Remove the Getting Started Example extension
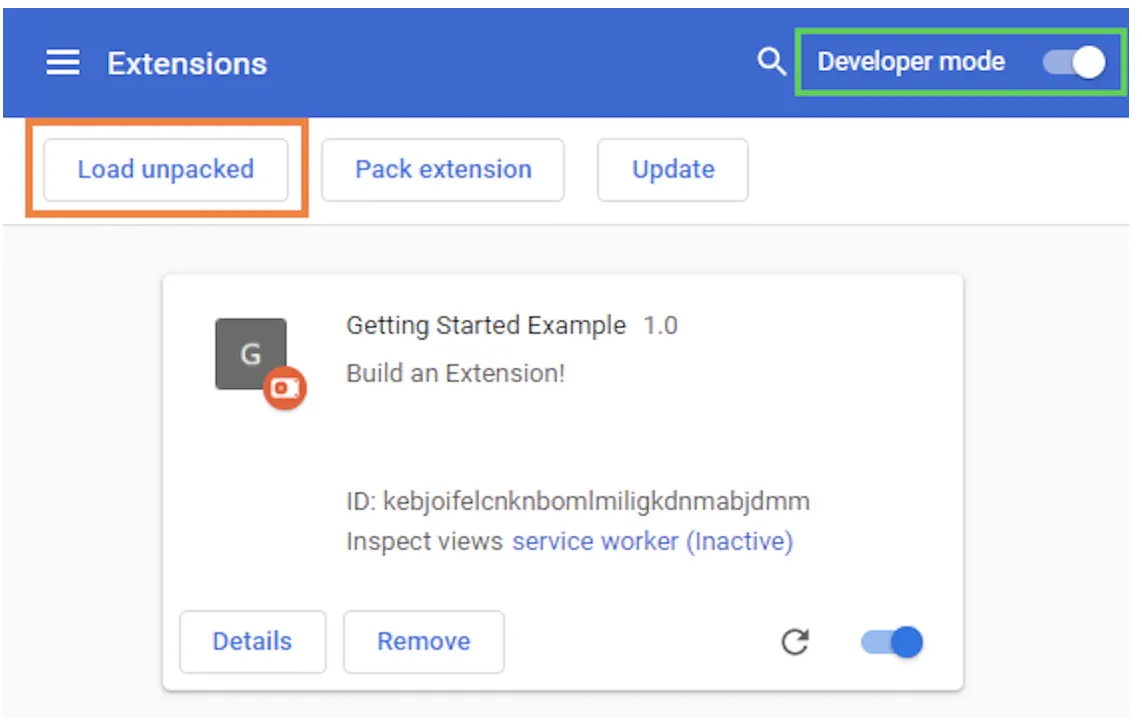Viewport: 1142px width, 720px height. 423,641
